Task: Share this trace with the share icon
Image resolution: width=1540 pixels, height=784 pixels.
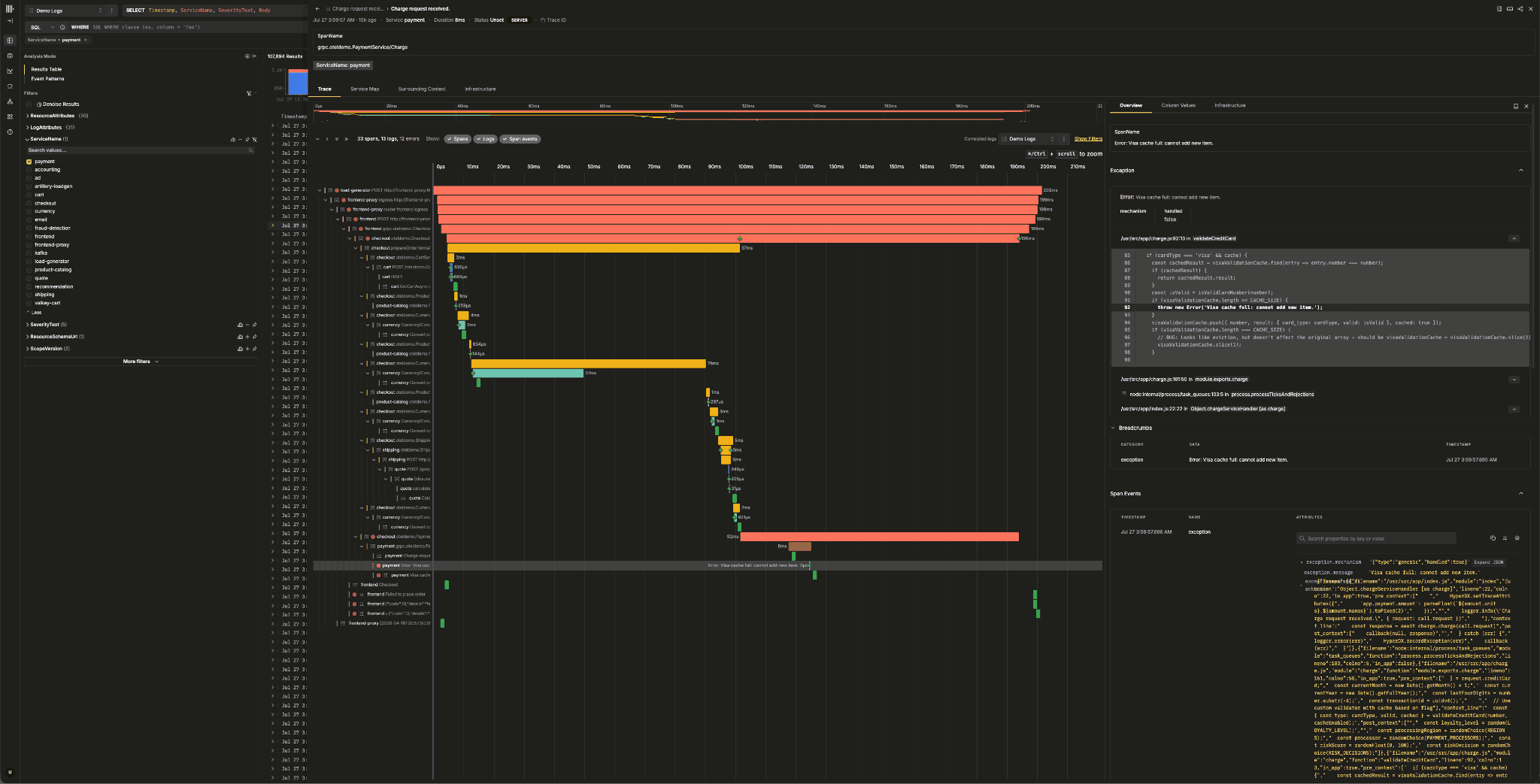Action: [x=1520, y=9]
